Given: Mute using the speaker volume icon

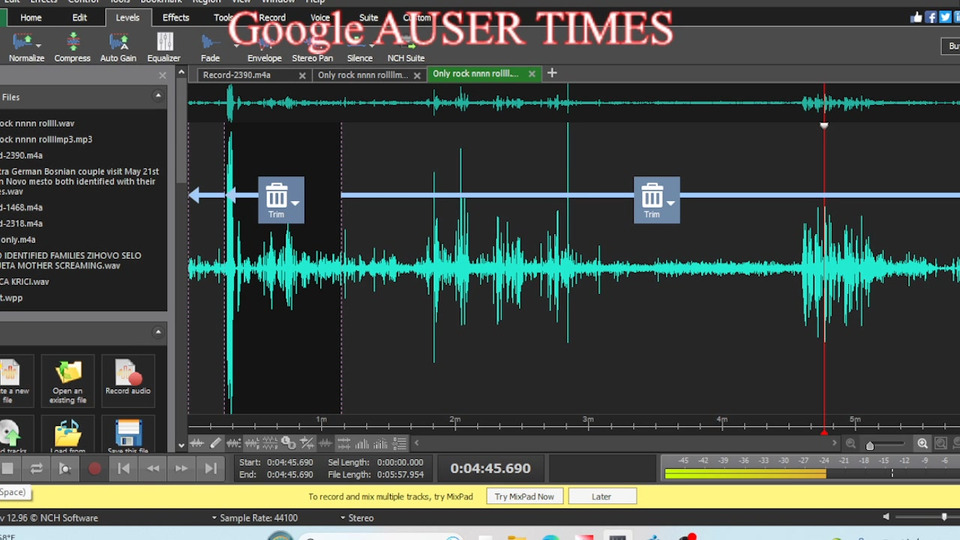Looking at the screenshot, I should [x=886, y=517].
